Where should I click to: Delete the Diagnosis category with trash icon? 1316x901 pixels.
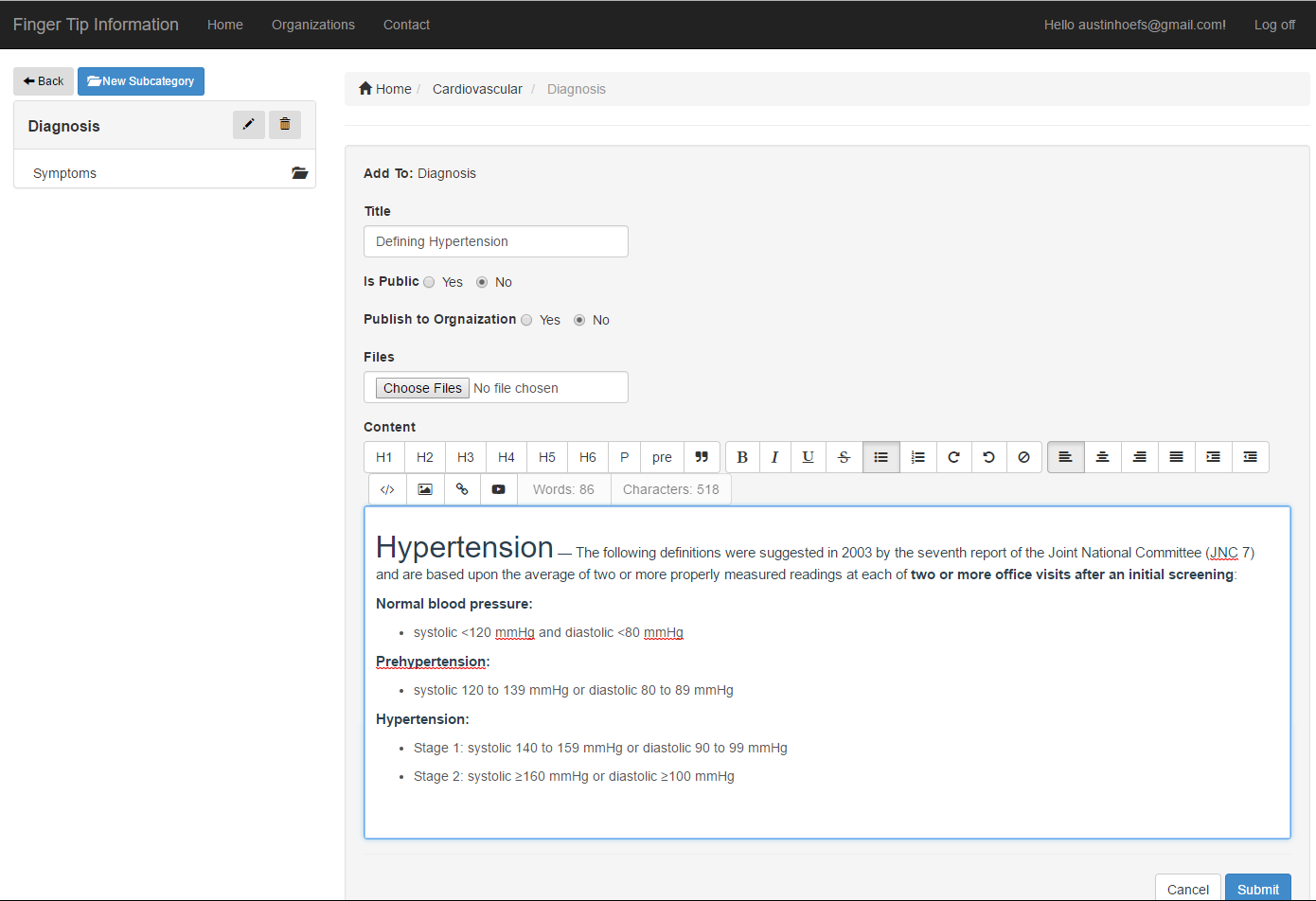pyautogui.click(x=285, y=125)
